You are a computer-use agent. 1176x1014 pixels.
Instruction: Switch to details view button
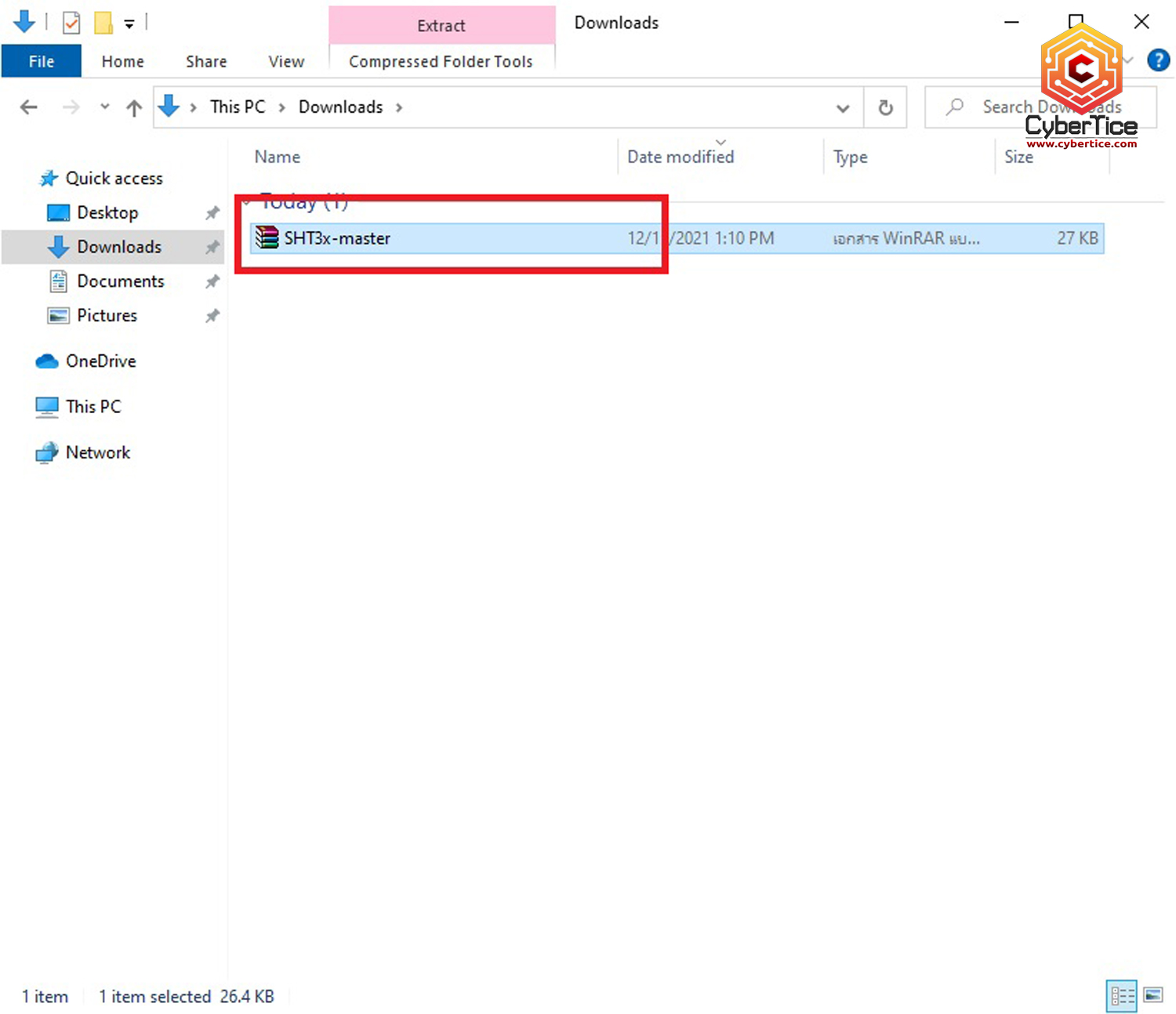click(x=1121, y=995)
